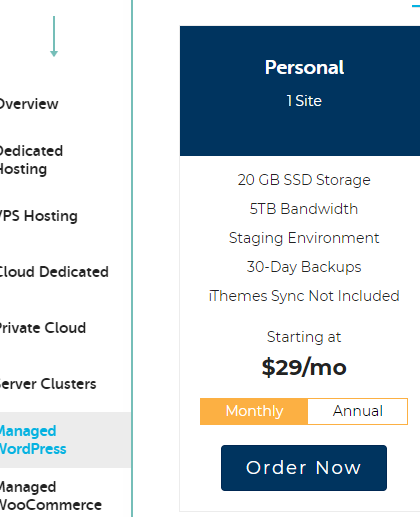This screenshot has width=420, height=517.
Task: Click the Staging Environment feature
Action: coord(304,238)
